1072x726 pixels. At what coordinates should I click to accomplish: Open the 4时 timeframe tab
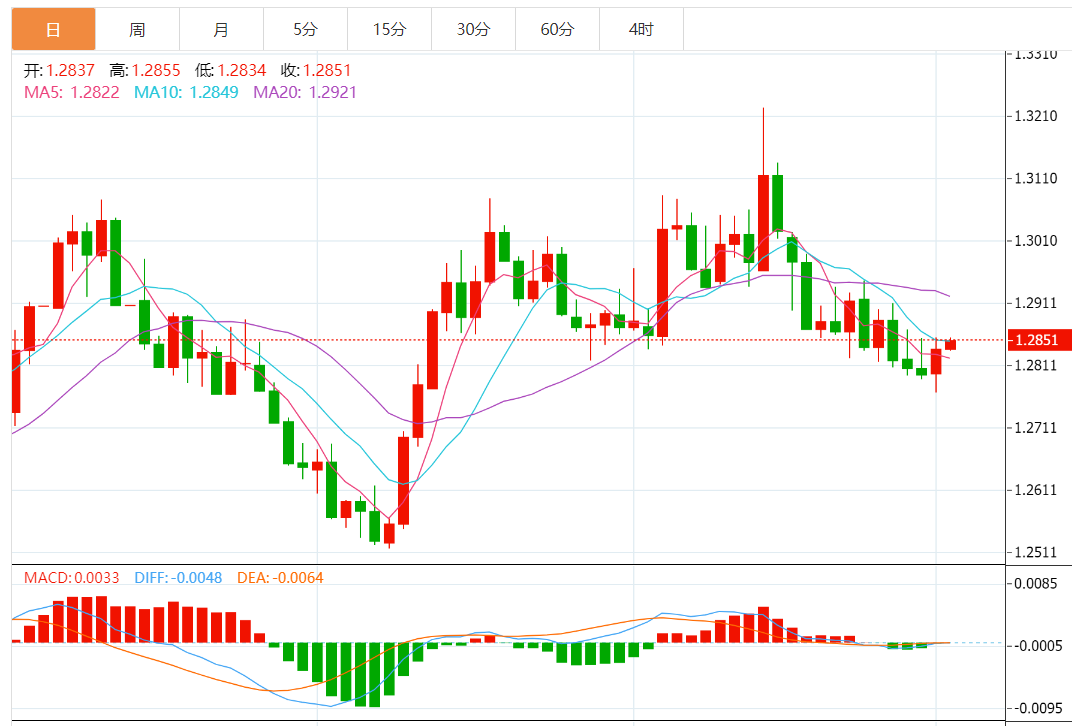tap(641, 29)
